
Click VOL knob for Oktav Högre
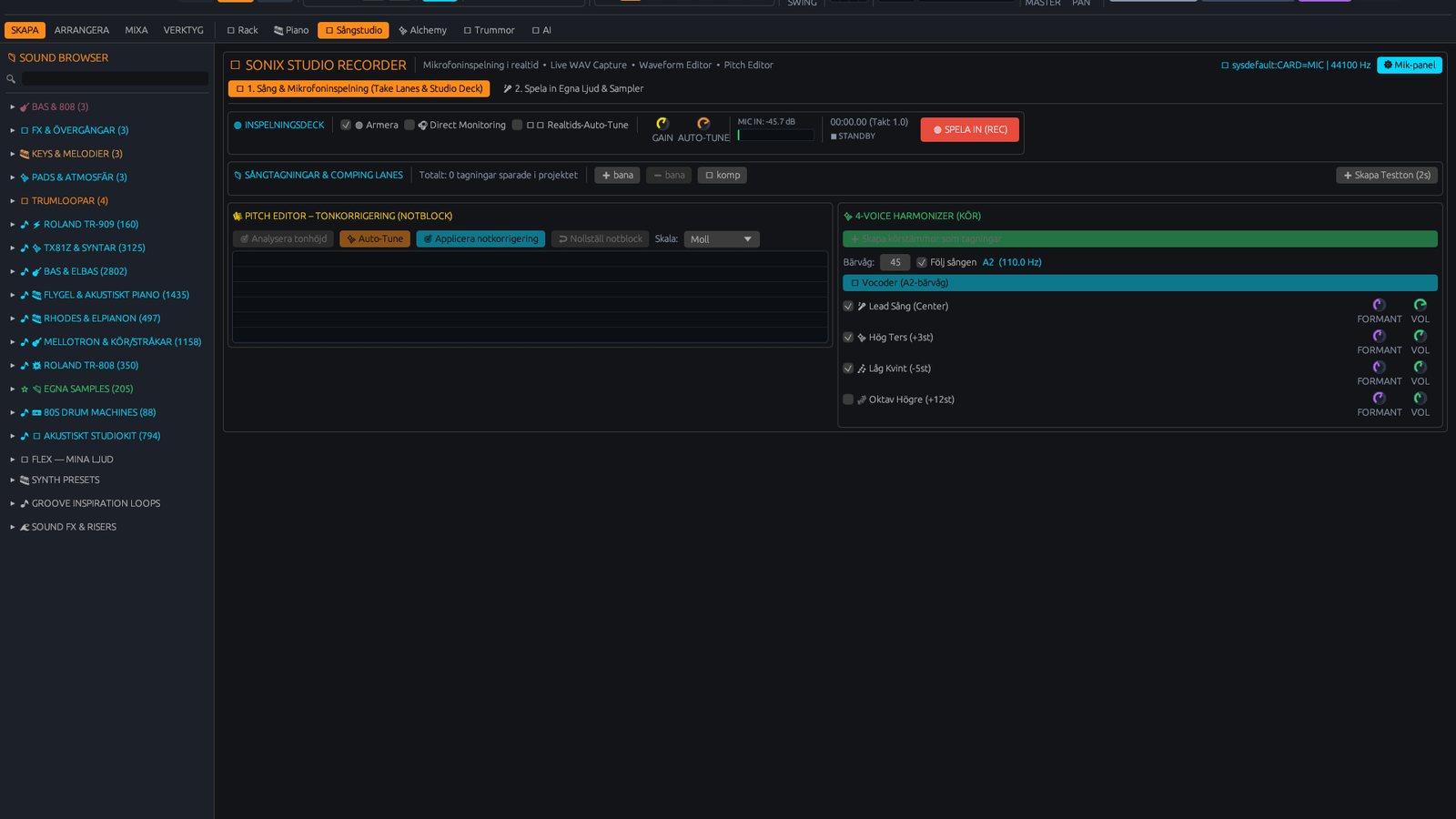click(x=1421, y=398)
